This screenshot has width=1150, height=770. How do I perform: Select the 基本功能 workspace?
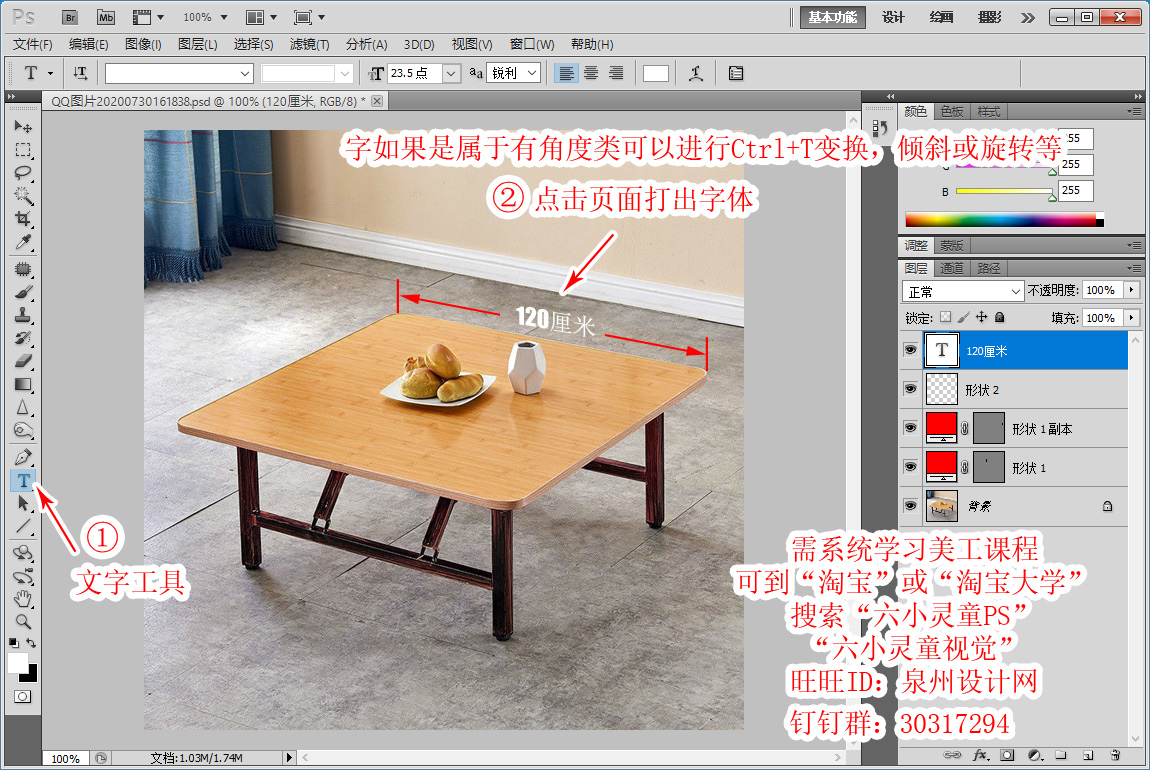pos(832,18)
